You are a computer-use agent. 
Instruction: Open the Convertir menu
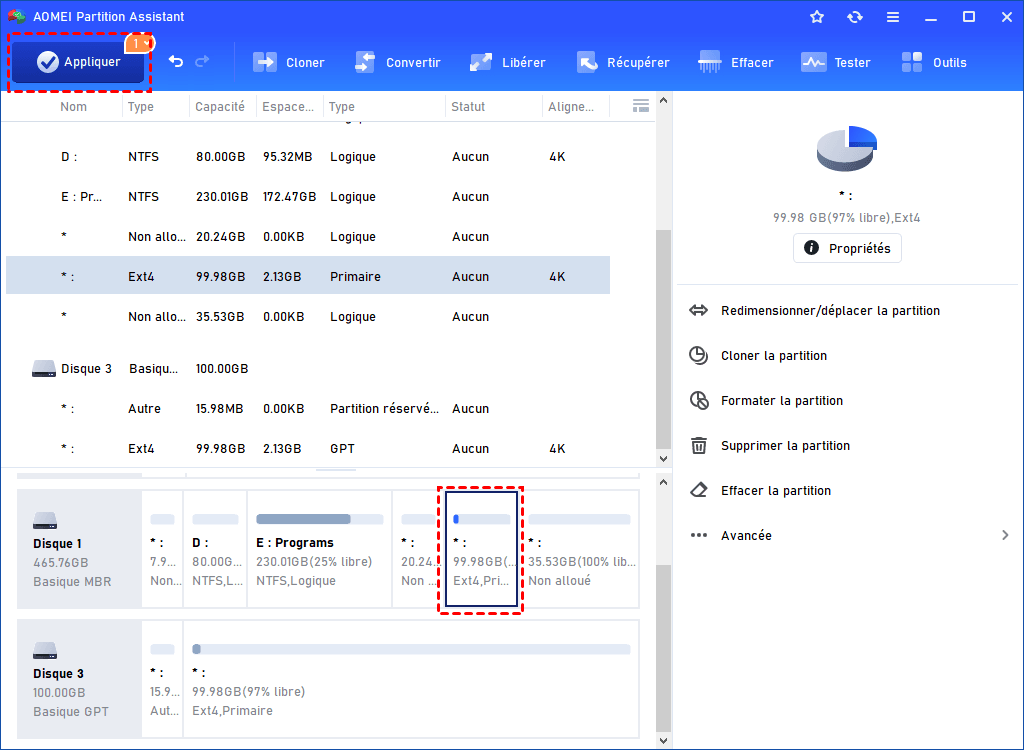(x=398, y=63)
